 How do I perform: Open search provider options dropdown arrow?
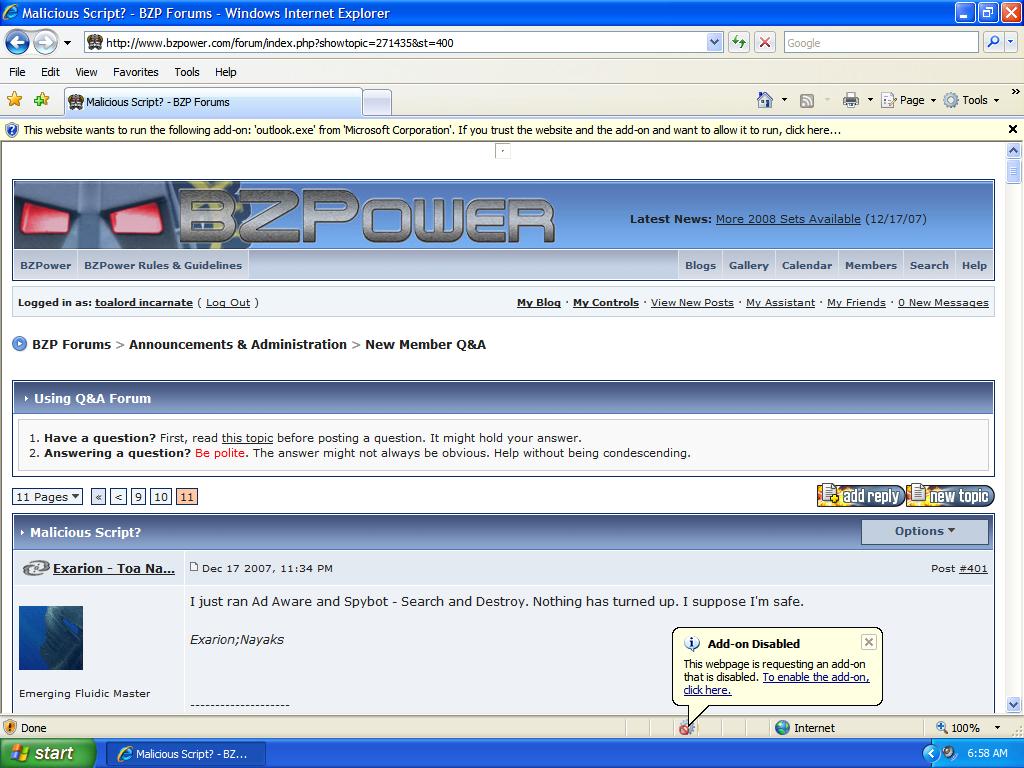point(1010,42)
